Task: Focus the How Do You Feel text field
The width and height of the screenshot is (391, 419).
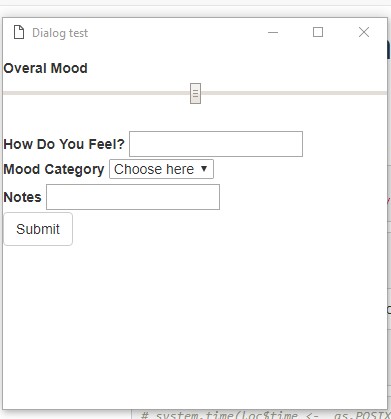Action: pyautogui.click(x=216, y=144)
